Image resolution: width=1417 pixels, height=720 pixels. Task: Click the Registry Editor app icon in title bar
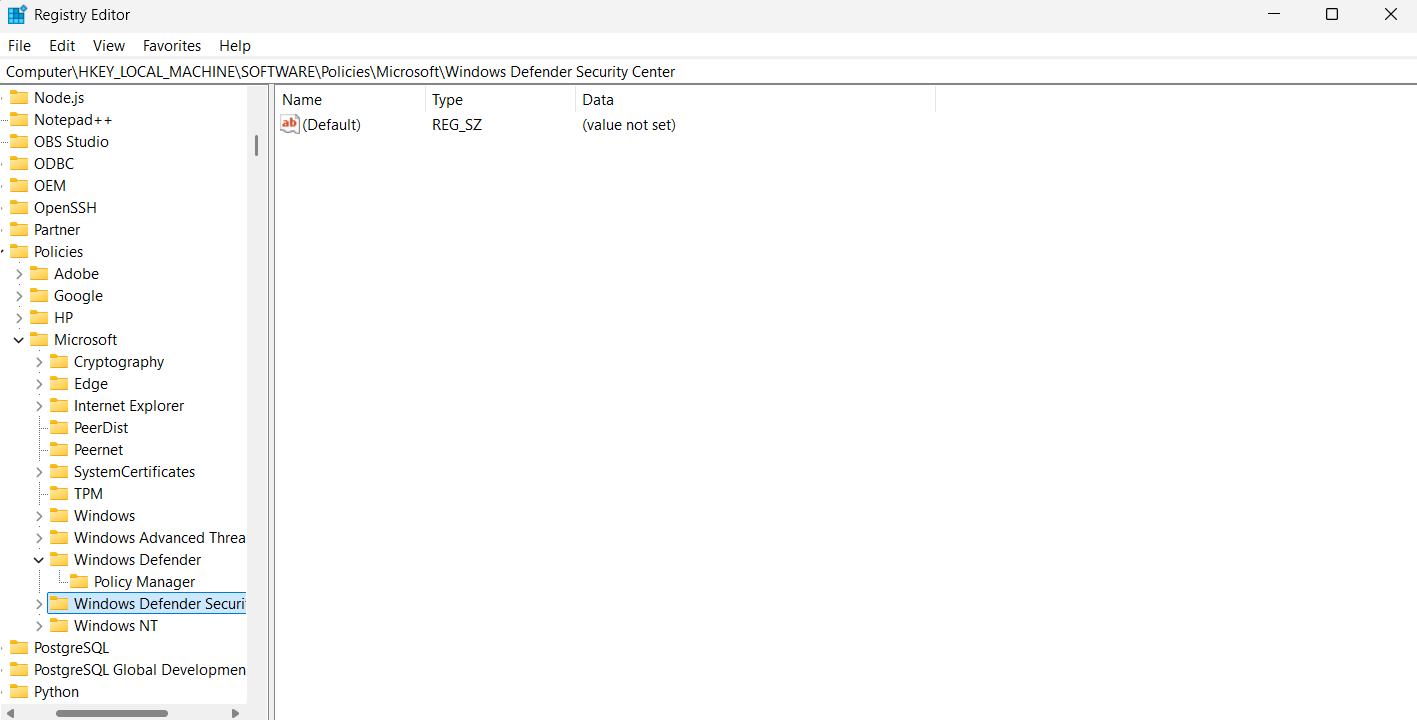point(17,15)
